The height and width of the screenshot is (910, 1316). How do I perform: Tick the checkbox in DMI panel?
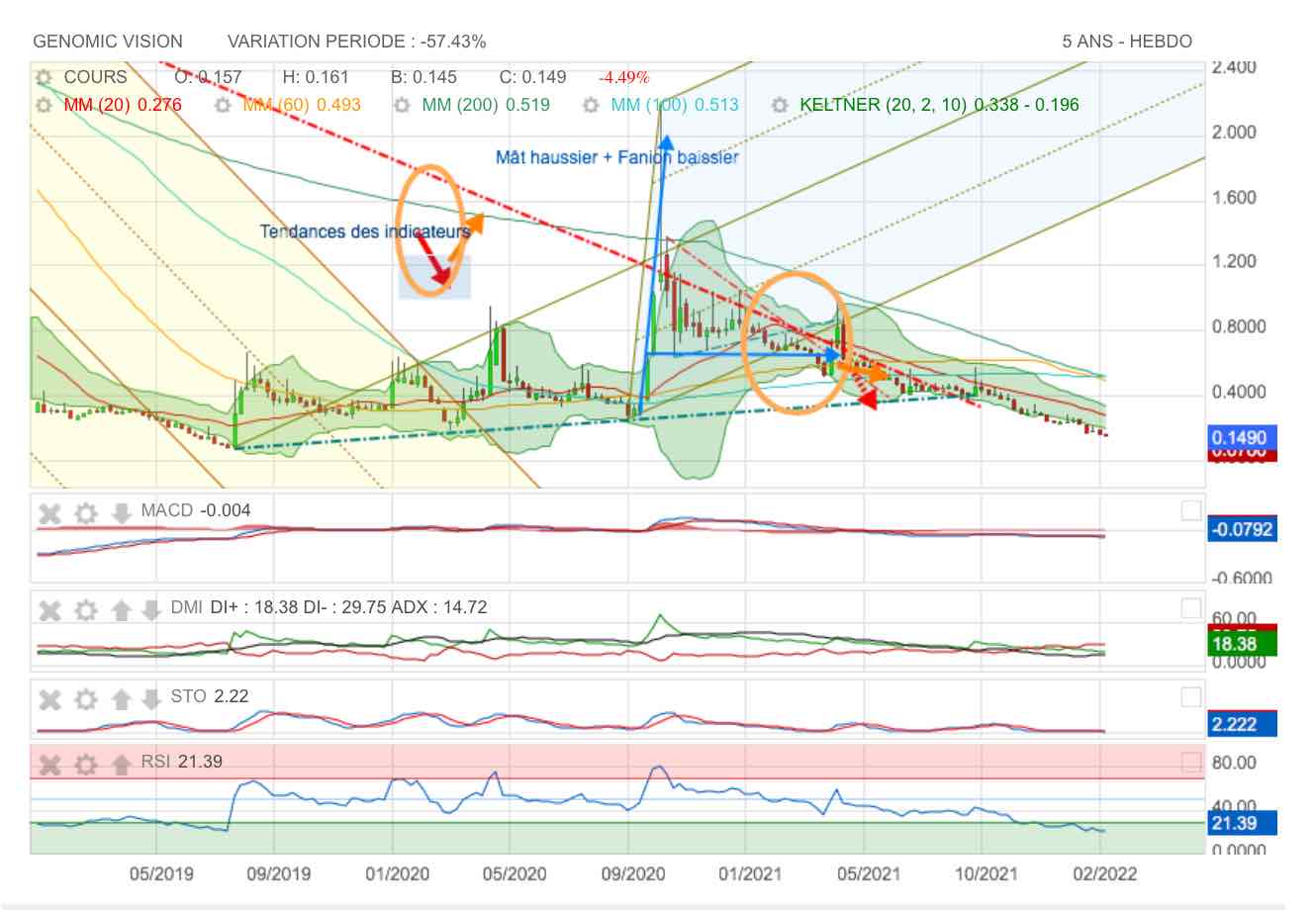pos(1191,608)
